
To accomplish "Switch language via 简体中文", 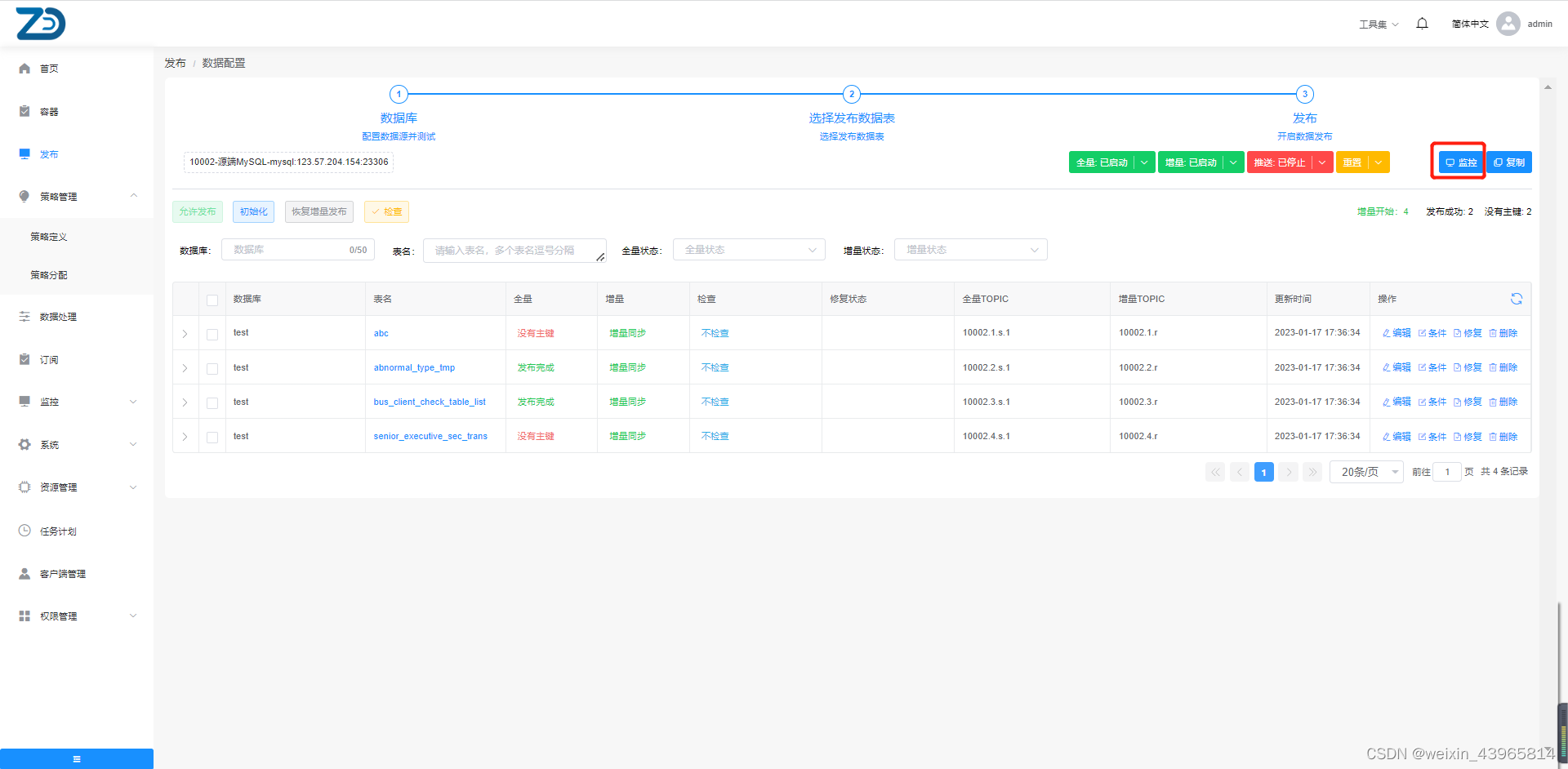I will click(x=1470, y=24).
